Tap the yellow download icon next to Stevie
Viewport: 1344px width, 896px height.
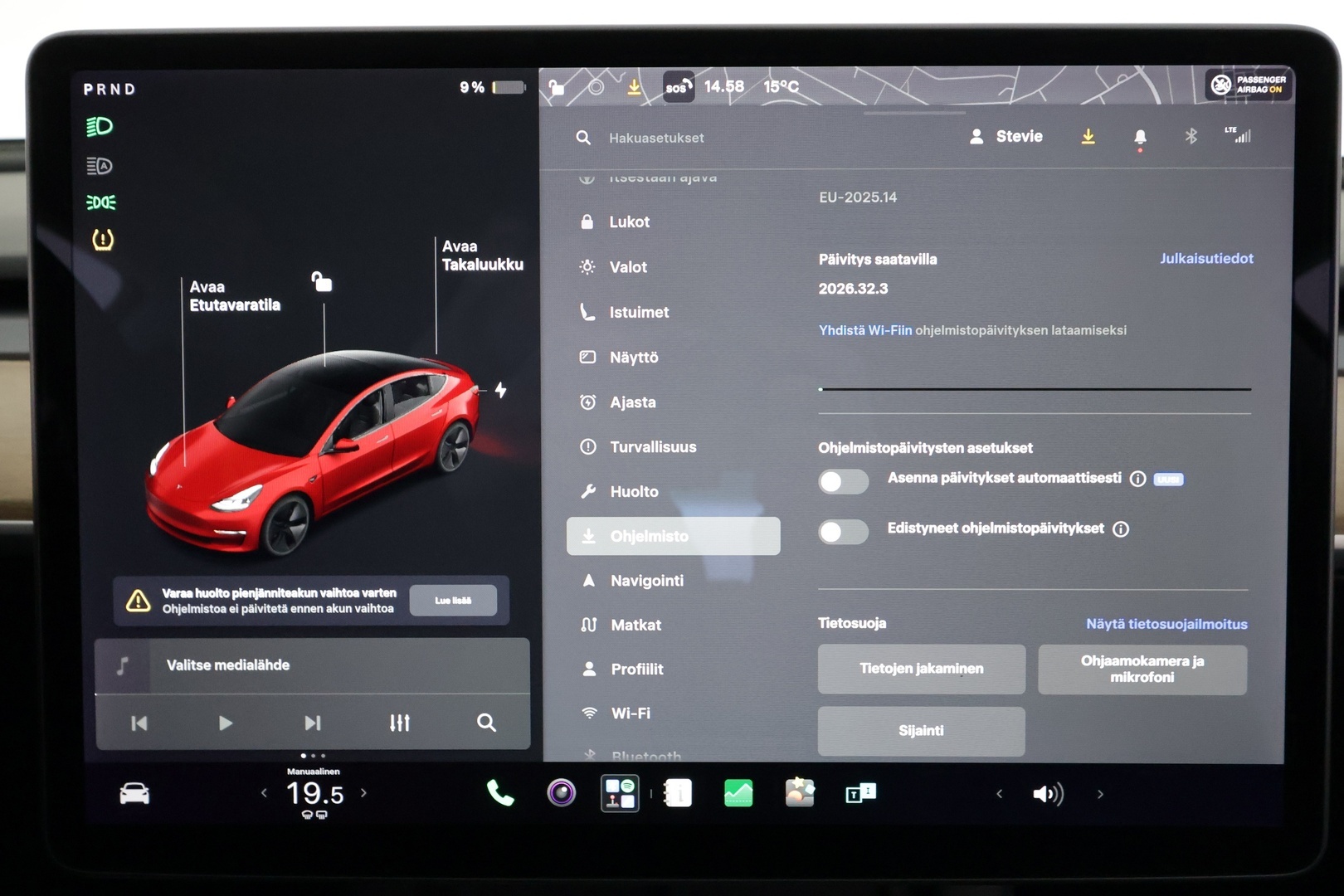(1088, 137)
